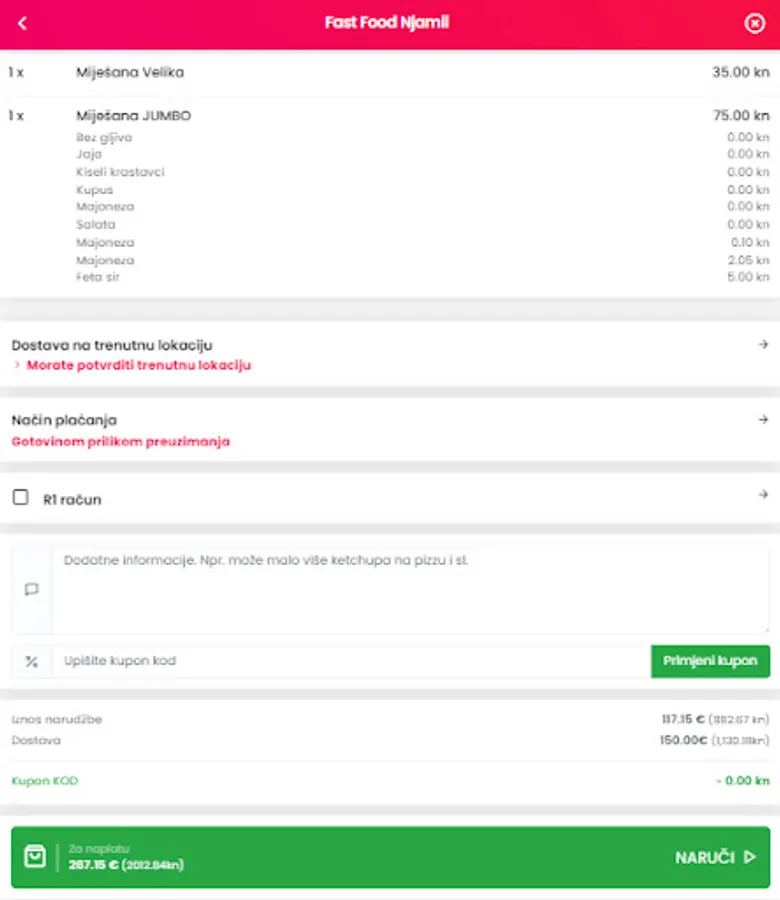Click the Feta sir extra row
The height and width of the screenshot is (900, 780).
tap(98, 277)
